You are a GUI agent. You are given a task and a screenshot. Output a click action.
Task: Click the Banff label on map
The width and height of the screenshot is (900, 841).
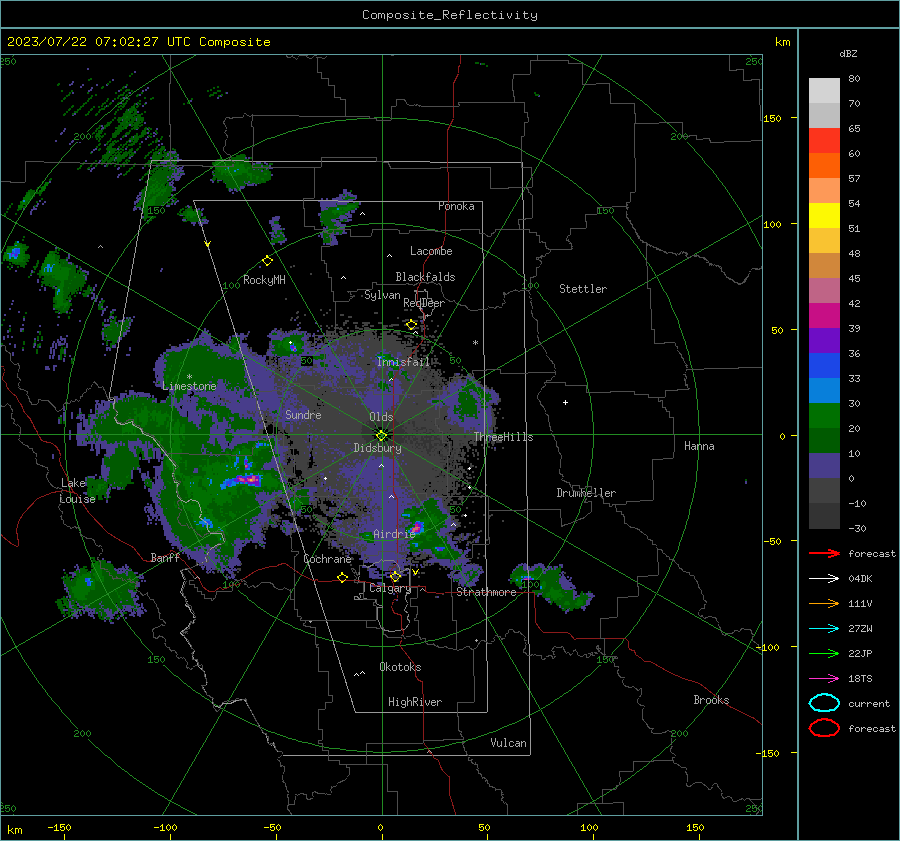point(165,557)
